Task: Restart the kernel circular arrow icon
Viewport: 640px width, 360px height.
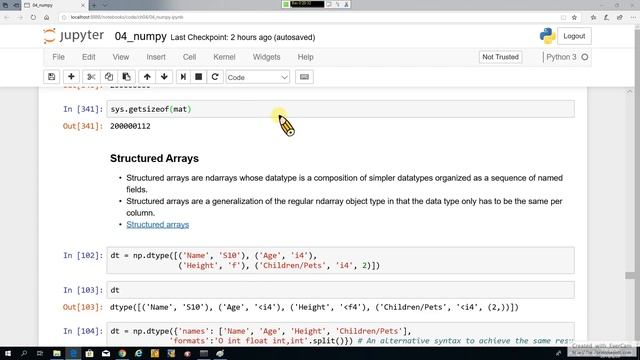Action: 215,77
